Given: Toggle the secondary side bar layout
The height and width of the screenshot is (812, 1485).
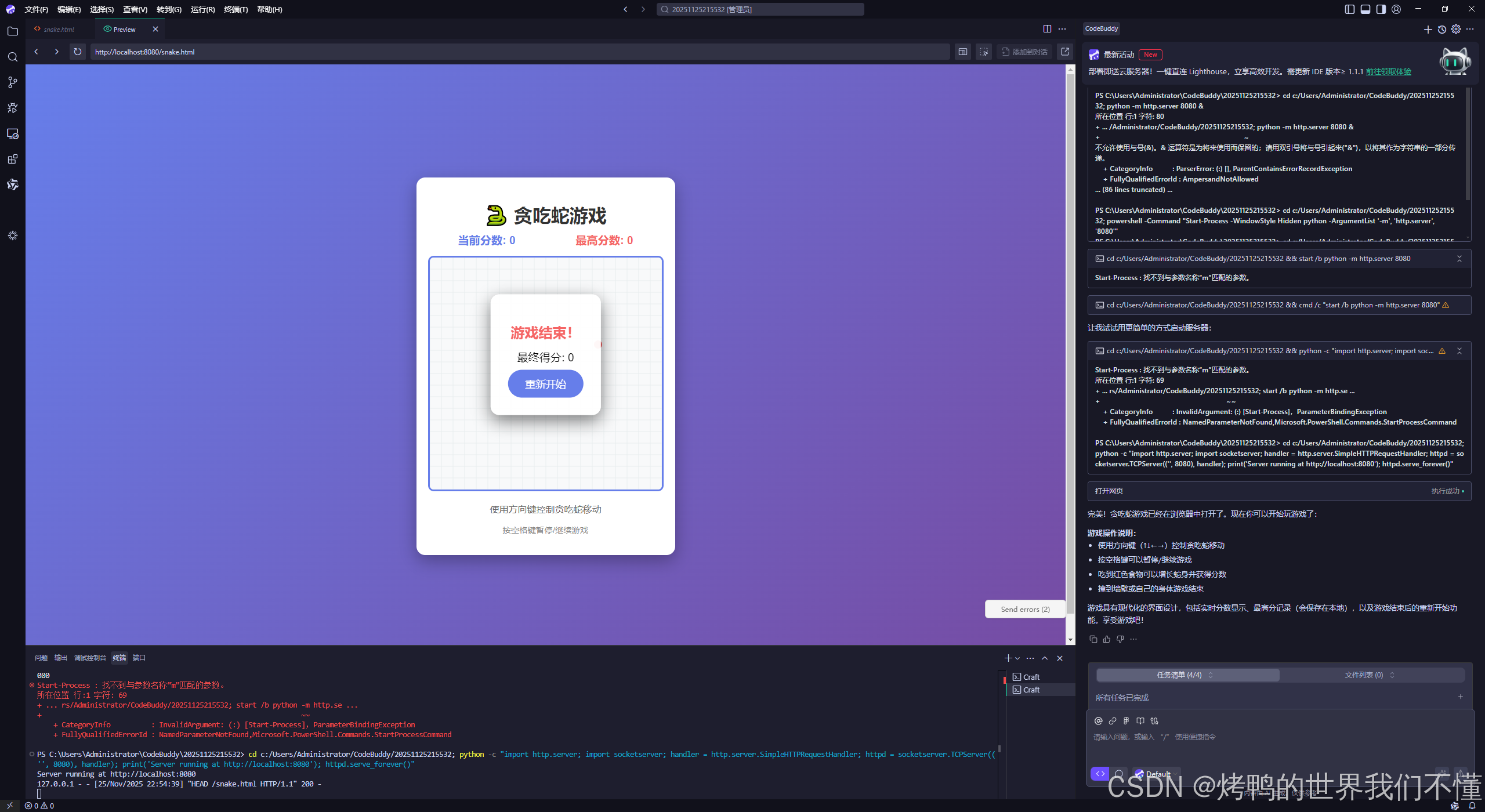Looking at the screenshot, I should point(1381,9).
